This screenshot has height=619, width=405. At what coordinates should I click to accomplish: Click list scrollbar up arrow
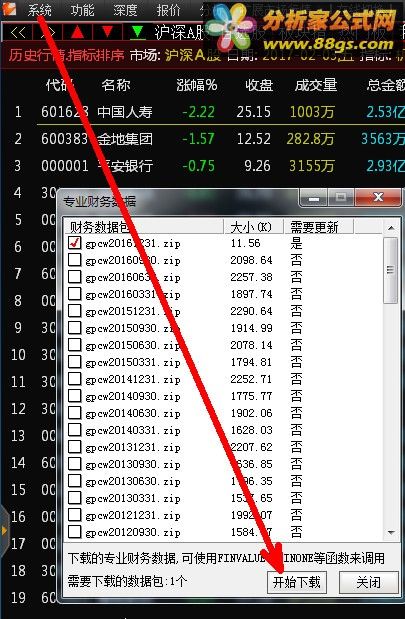(391, 228)
